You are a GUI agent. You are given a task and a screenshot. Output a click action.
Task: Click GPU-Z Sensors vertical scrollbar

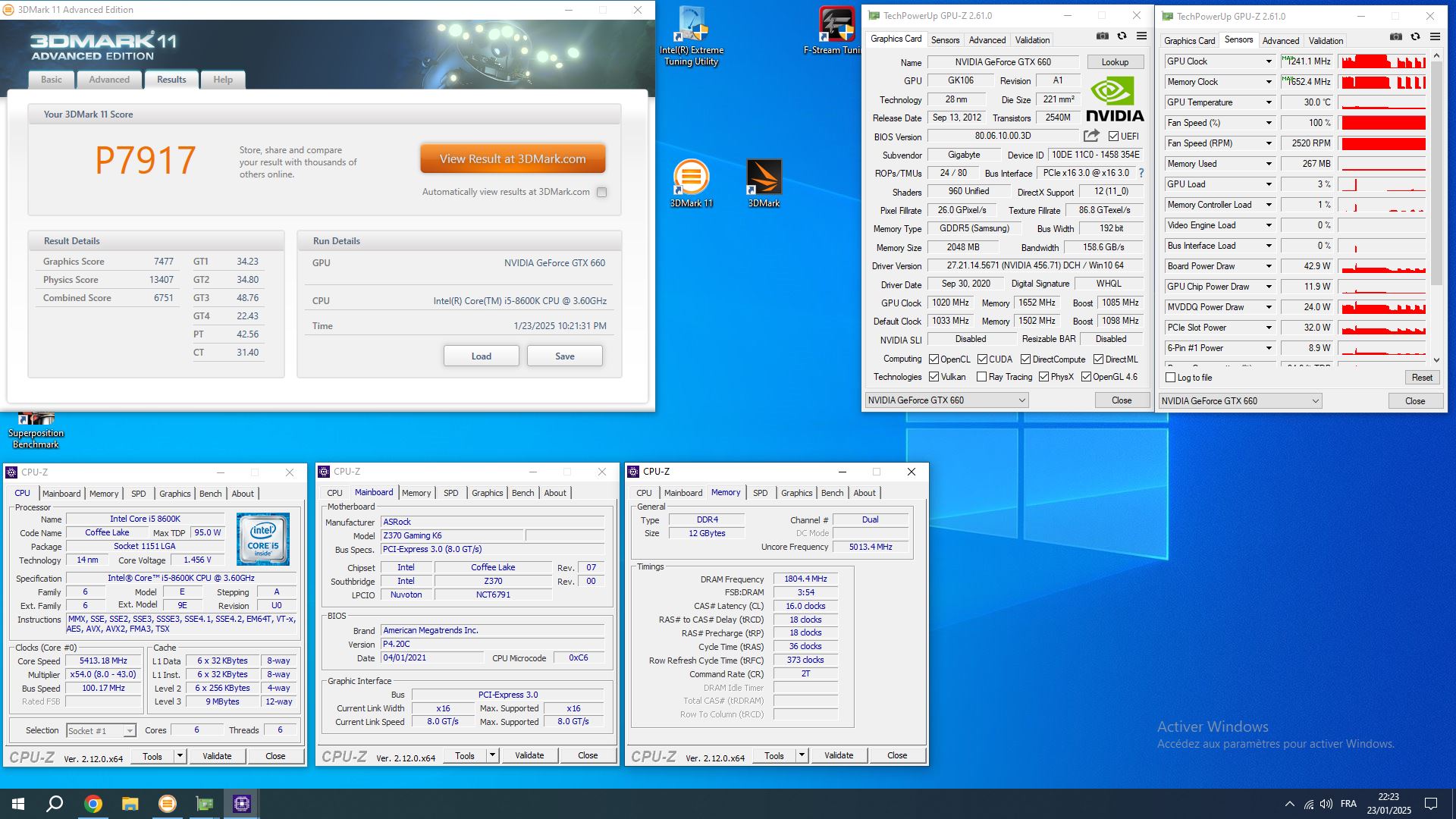pos(1436,209)
